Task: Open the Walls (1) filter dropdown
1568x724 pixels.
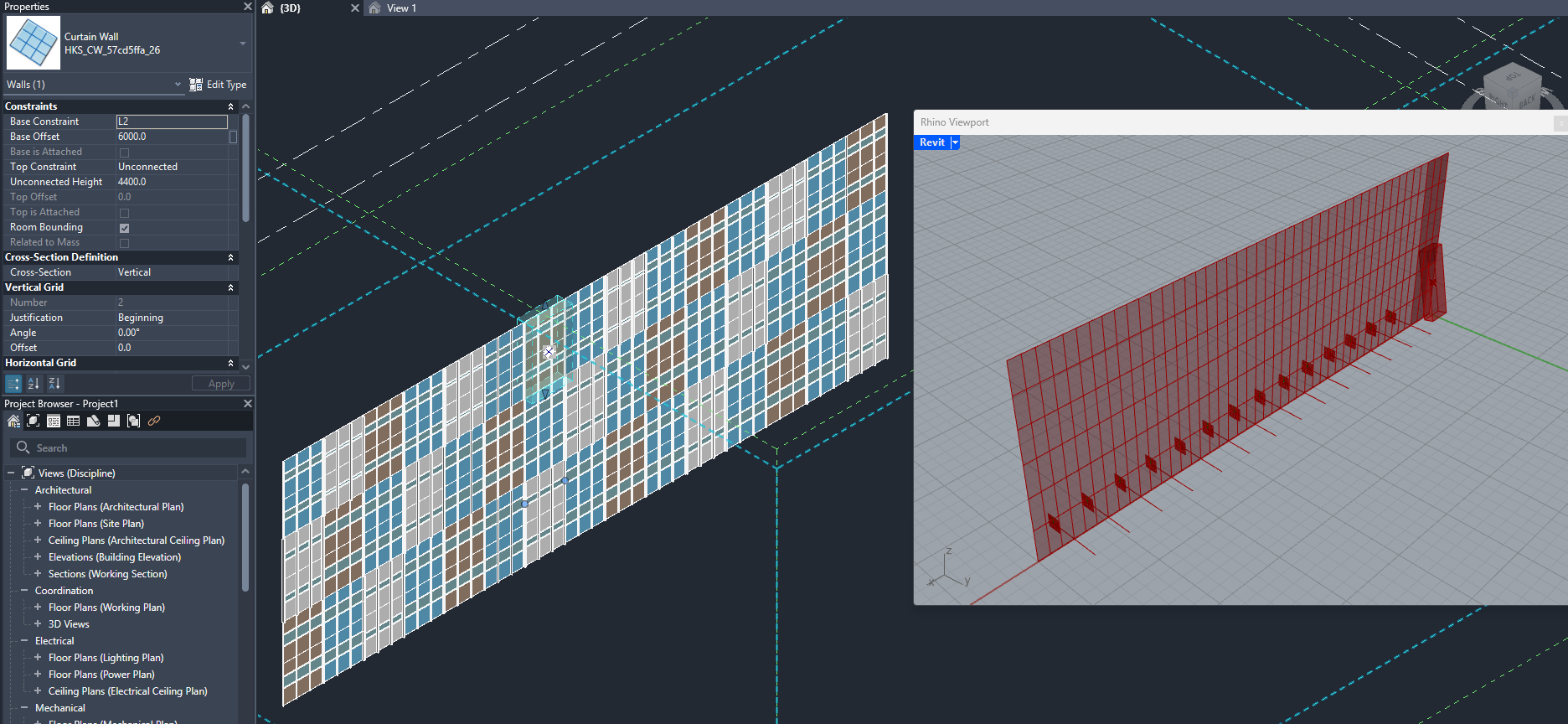Action: (178, 85)
